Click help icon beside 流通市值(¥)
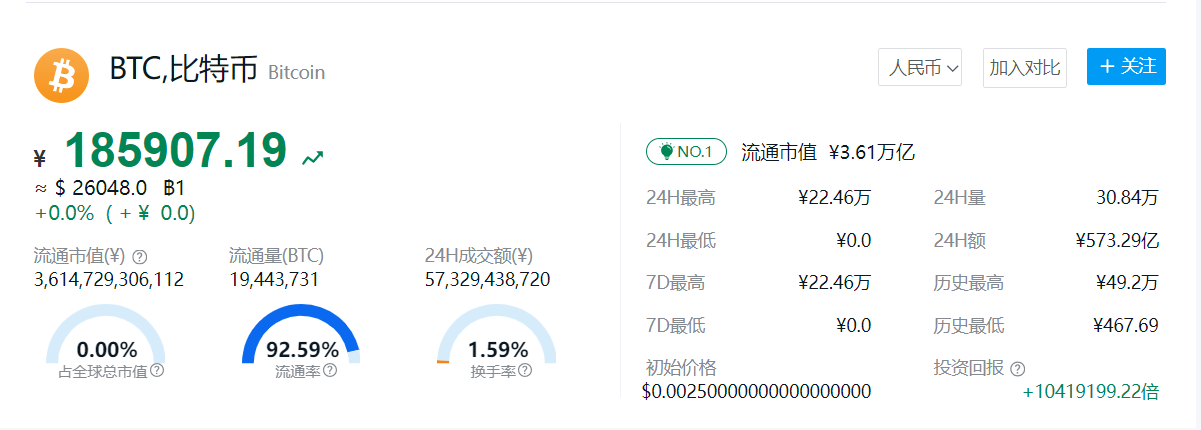1201x430 pixels. 140,256
